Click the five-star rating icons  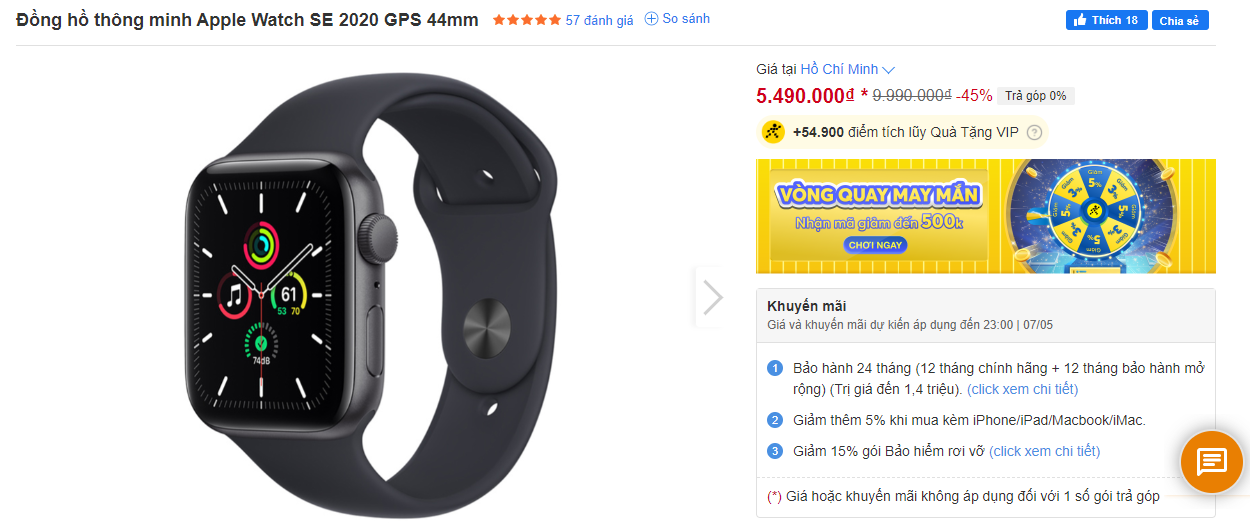pos(526,20)
